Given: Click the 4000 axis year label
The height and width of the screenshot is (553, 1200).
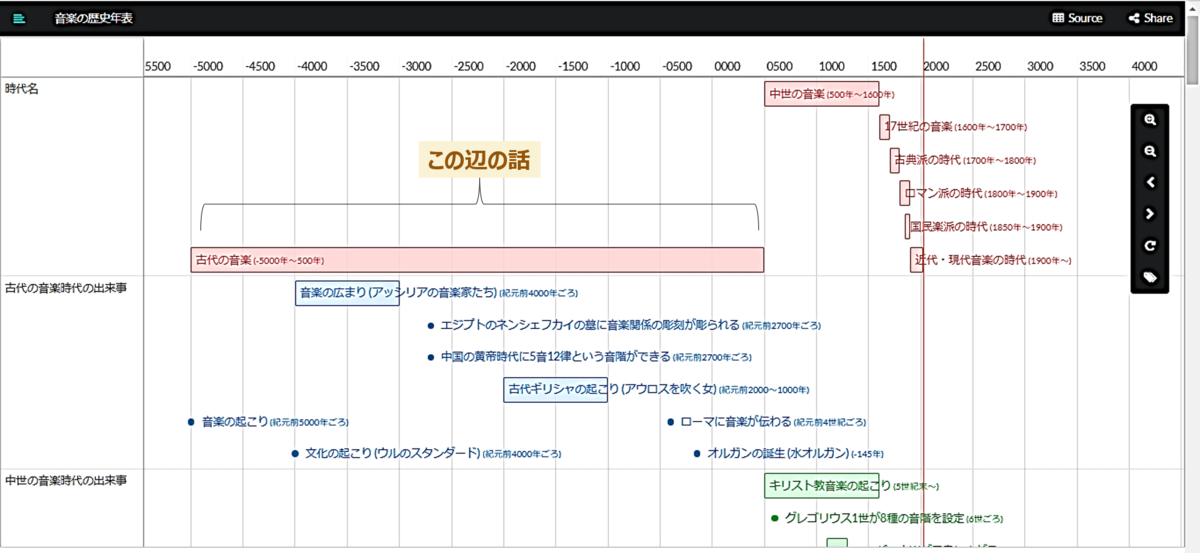Looking at the screenshot, I should point(1144,66).
